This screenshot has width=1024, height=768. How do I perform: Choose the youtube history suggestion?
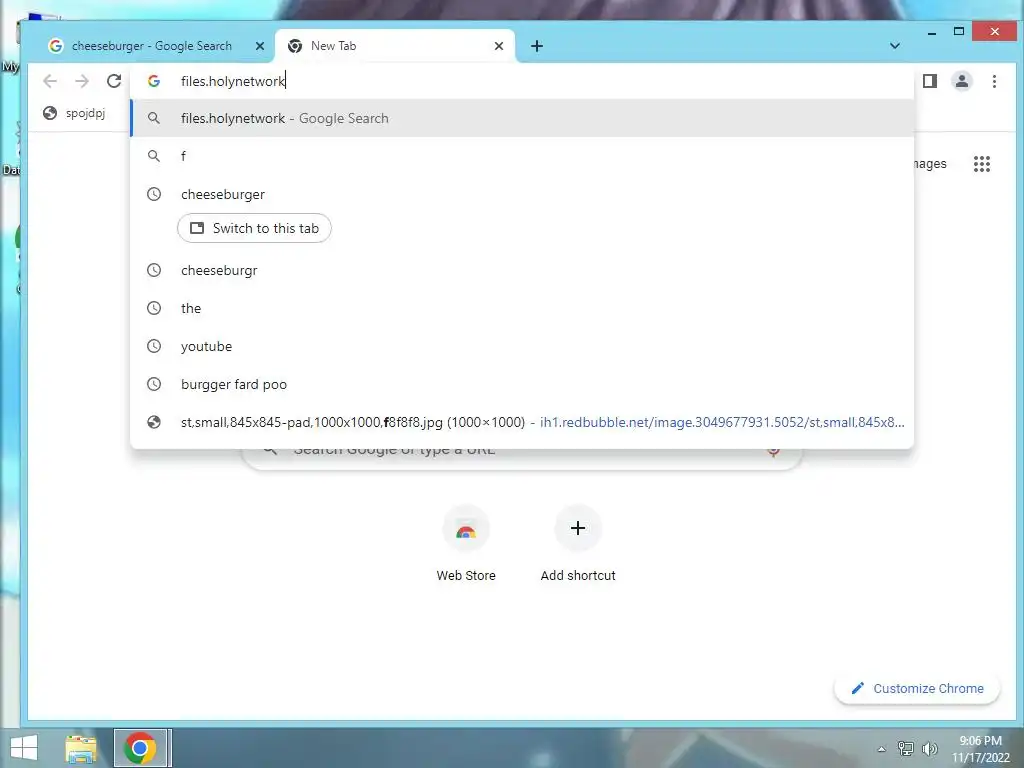point(522,346)
